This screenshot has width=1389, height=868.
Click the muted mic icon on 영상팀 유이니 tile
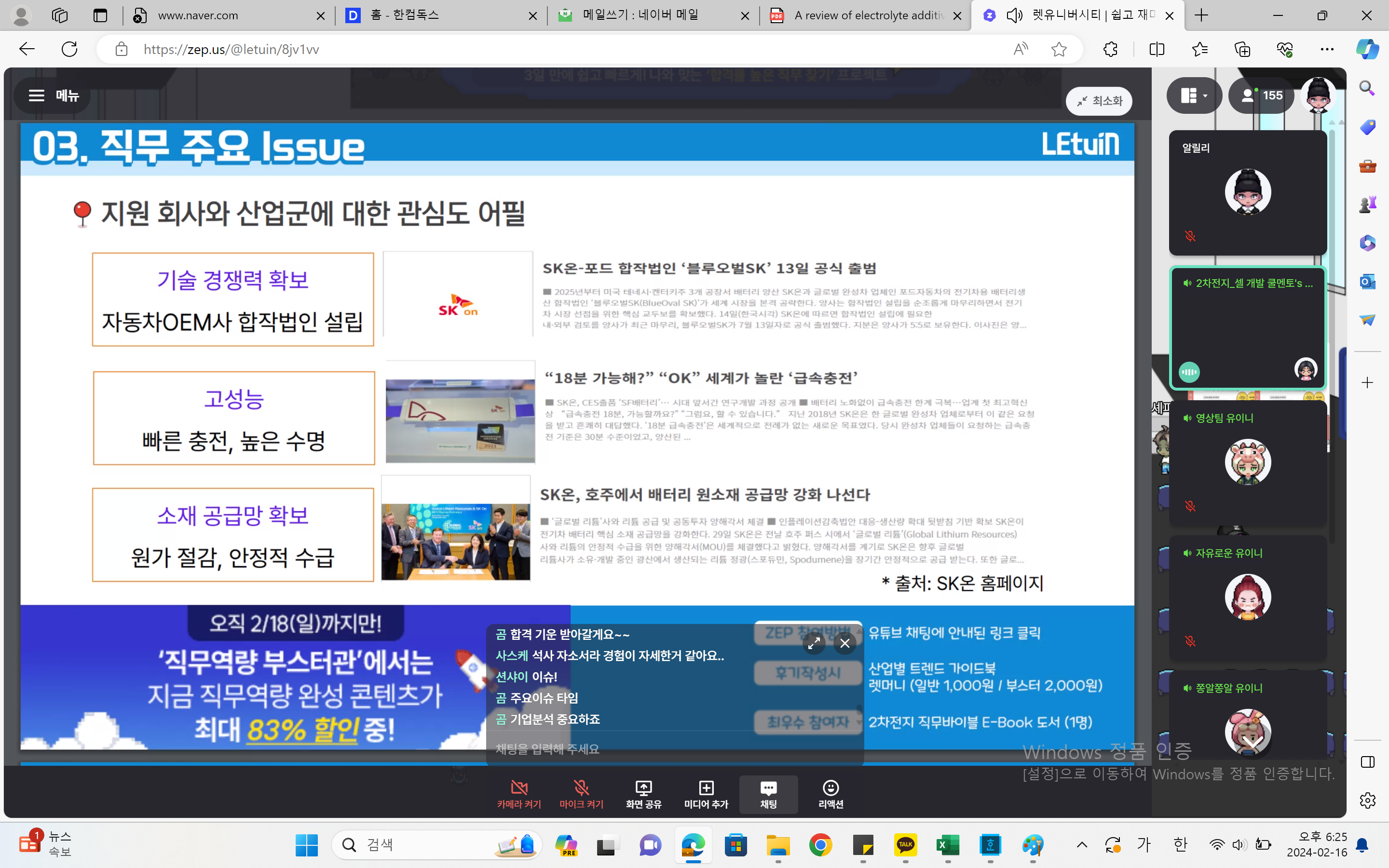tap(1190, 506)
